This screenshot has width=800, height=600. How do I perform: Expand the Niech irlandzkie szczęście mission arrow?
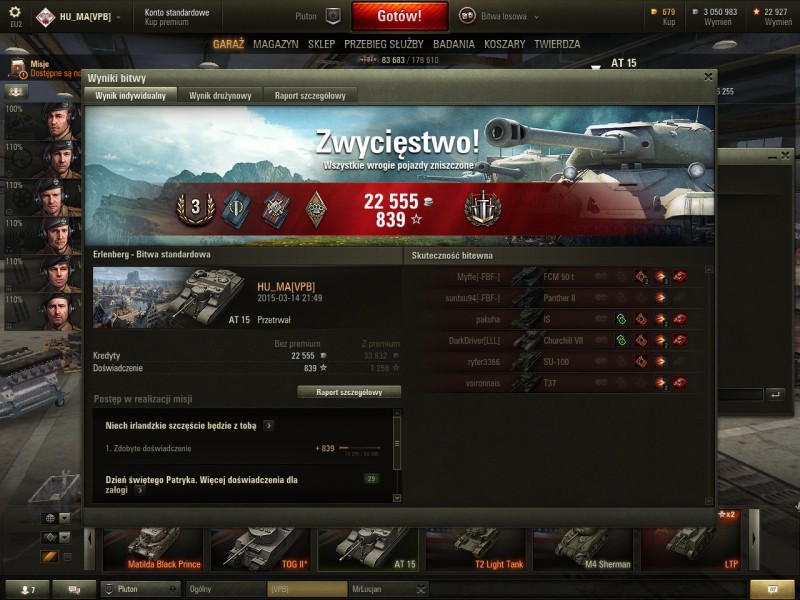tap(268, 426)
